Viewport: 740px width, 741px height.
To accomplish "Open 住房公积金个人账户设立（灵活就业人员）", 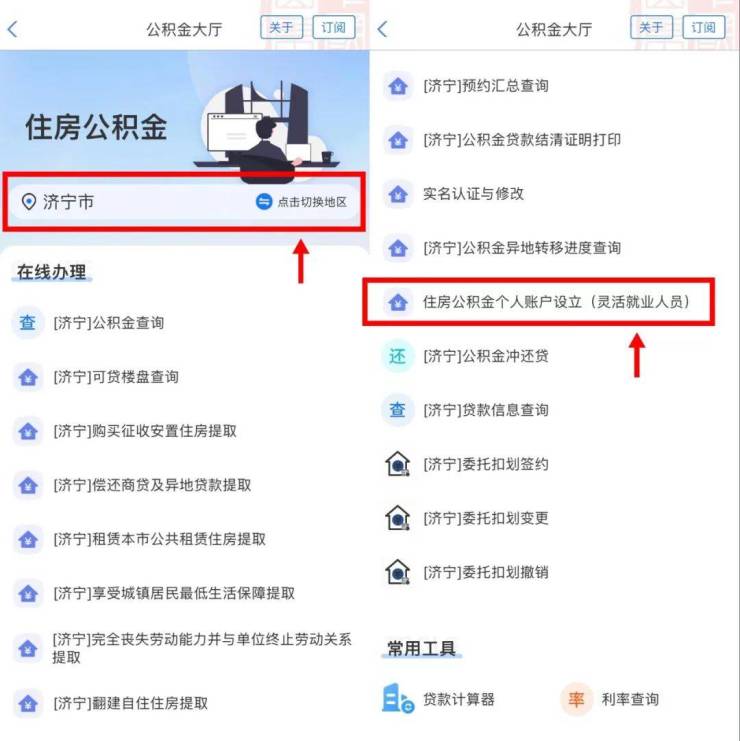I will (x=539, y=302).
